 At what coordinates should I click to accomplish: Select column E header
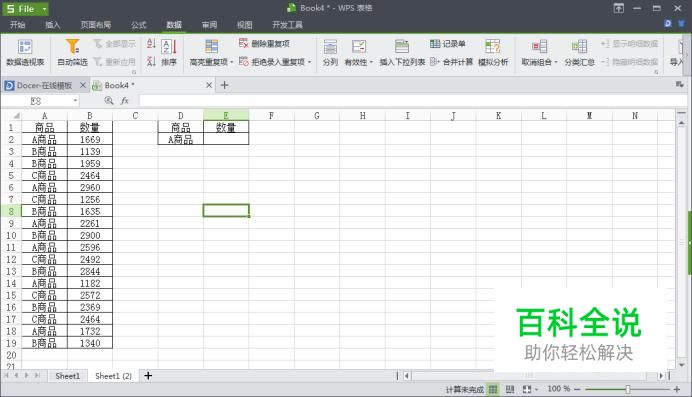pyautogui.click(x=226, y=116)
